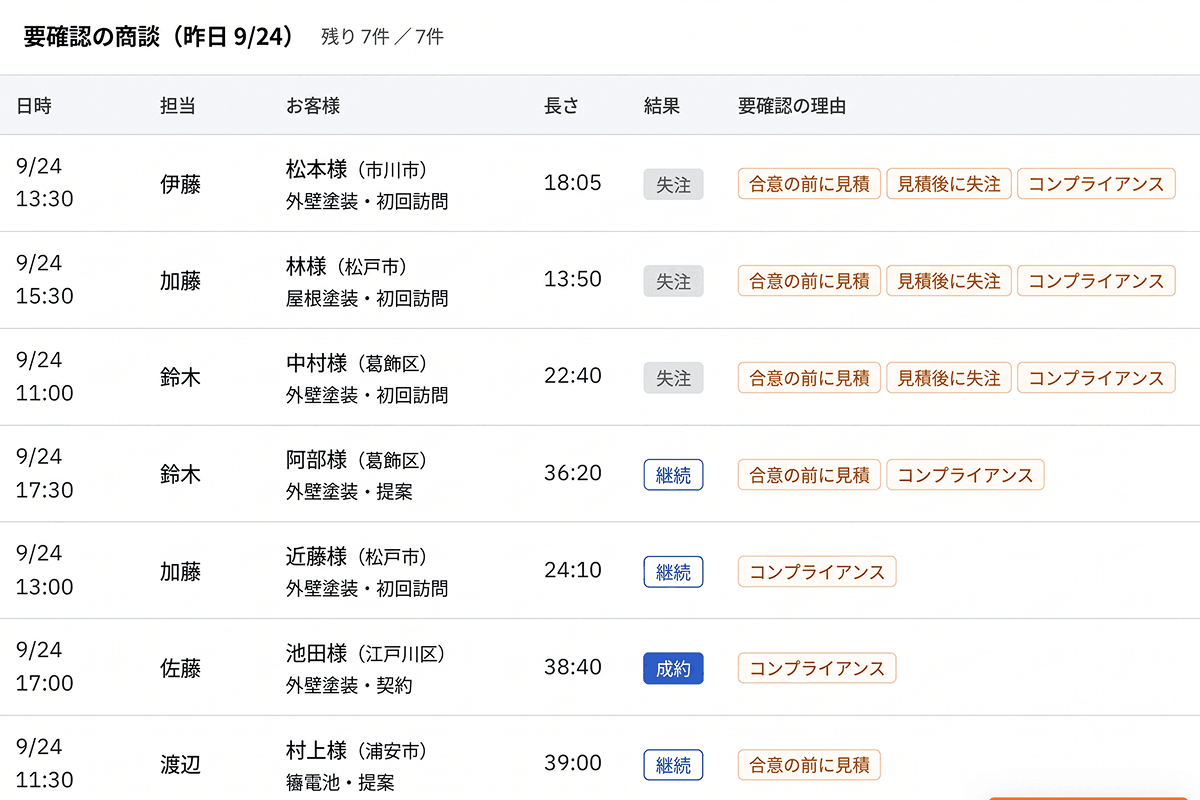Click the 担当 column header
This screenshot has height=800, width=1200.
point(178,105)
